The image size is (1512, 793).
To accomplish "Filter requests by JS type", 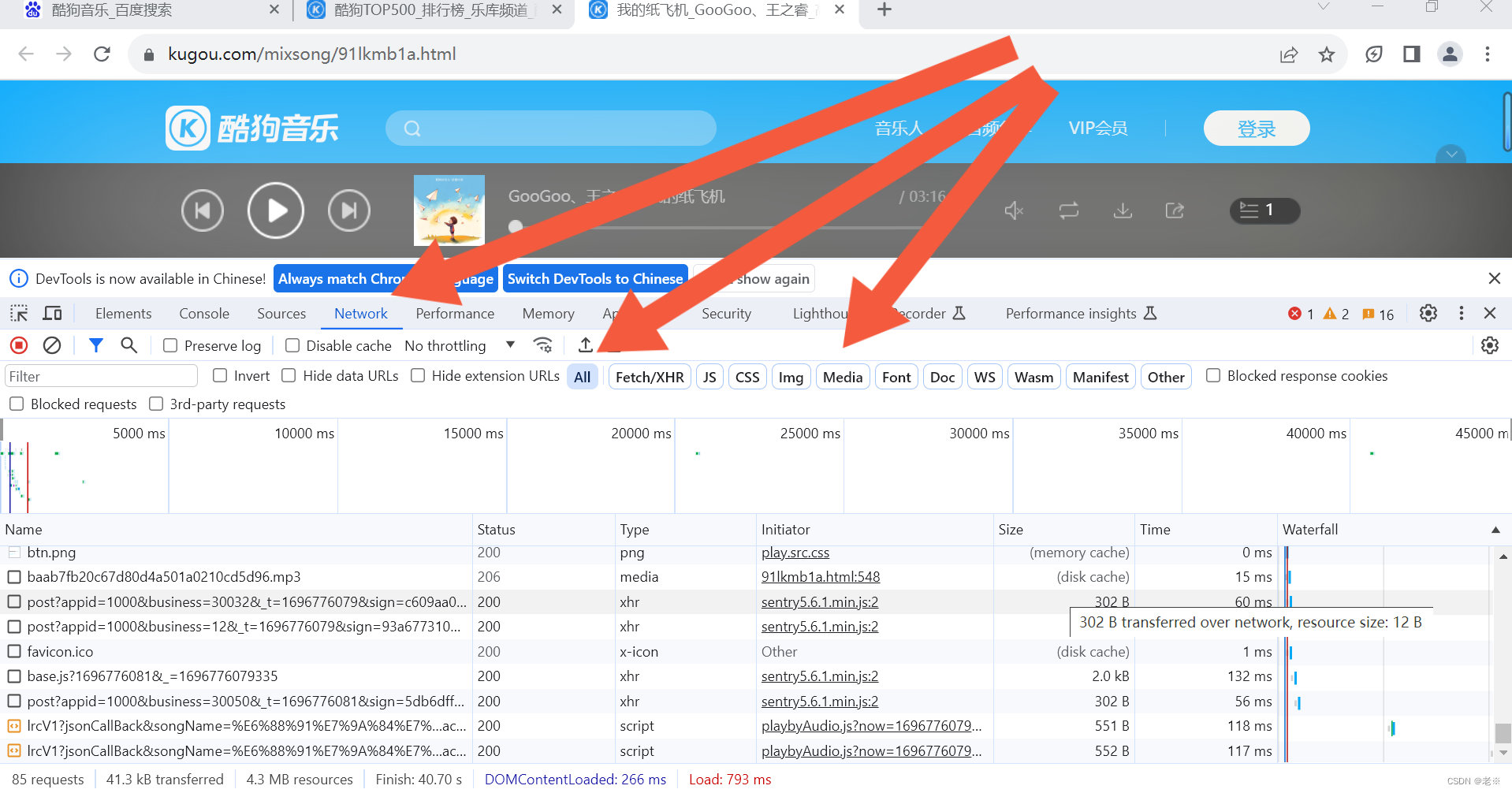I will click(709, 377).
